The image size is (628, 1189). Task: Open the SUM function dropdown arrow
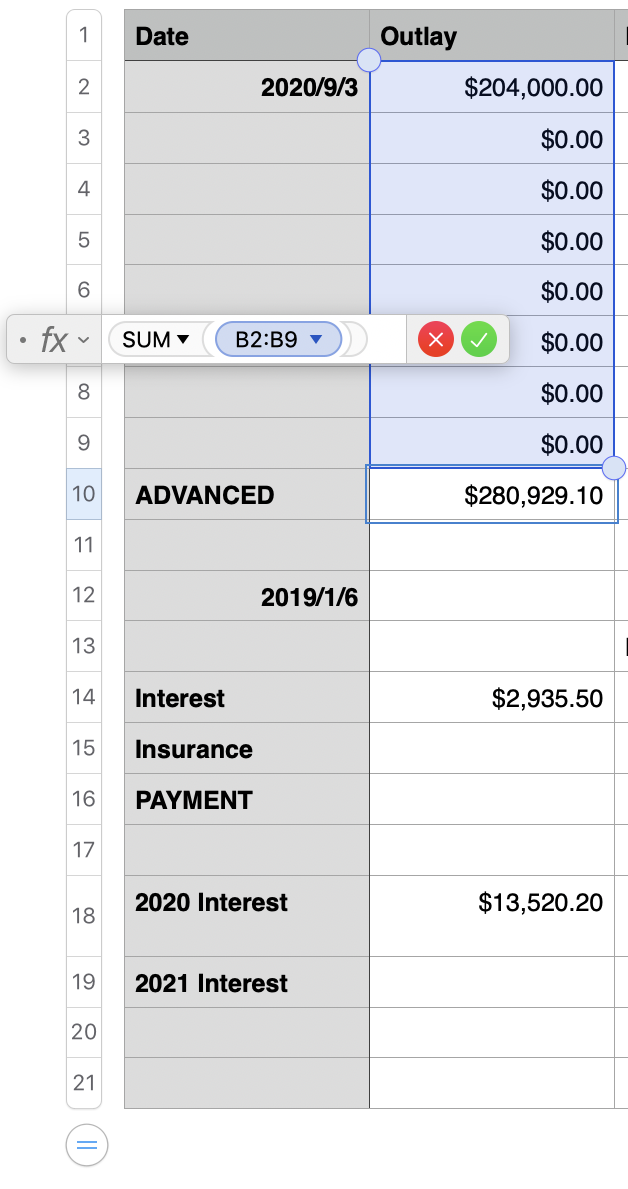pos(183,340)
